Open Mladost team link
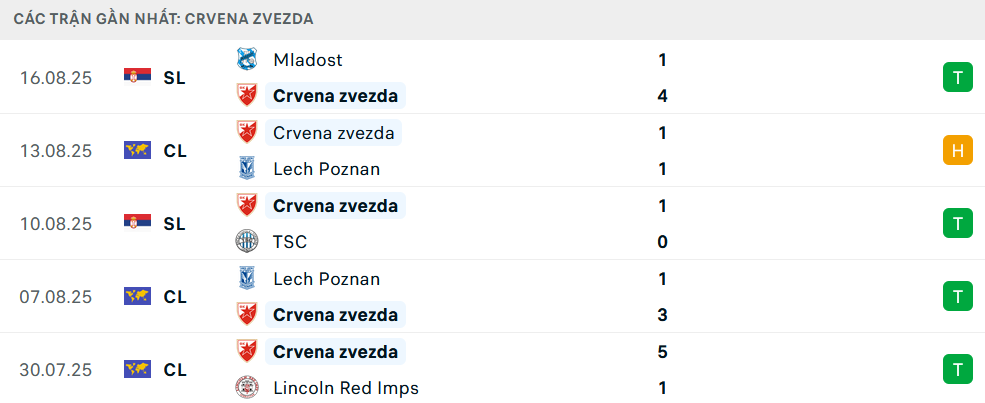Image resolution: width=985 pixels, height=403 pixels. [307, 60]
